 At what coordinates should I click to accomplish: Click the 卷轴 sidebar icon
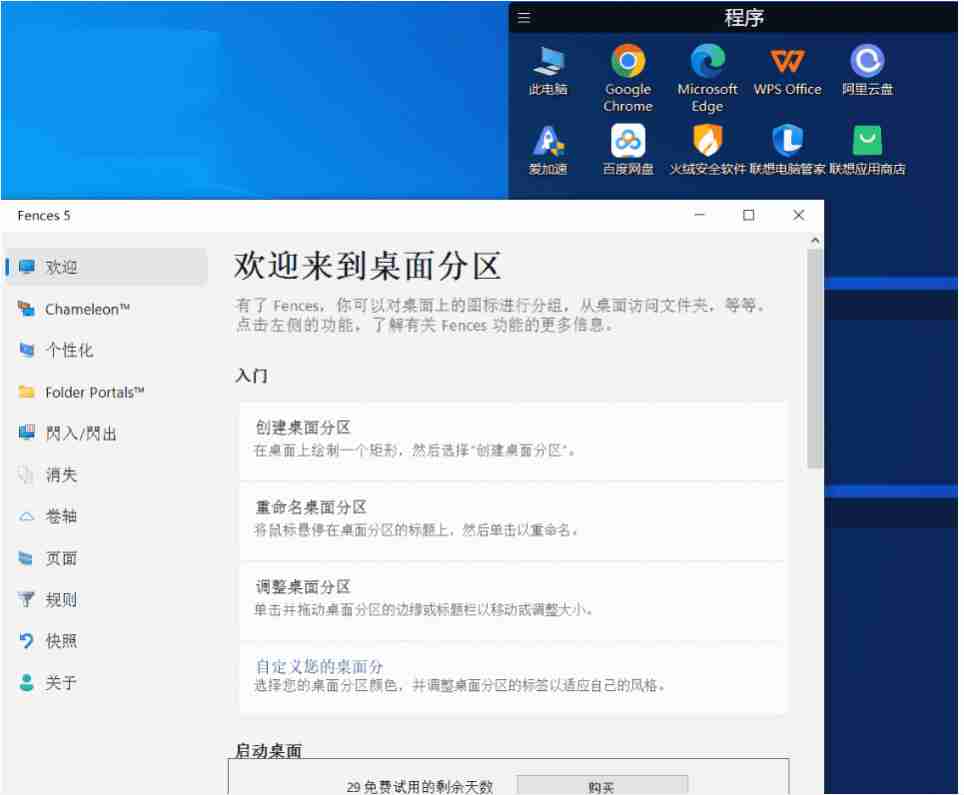(x=26, y=516)
